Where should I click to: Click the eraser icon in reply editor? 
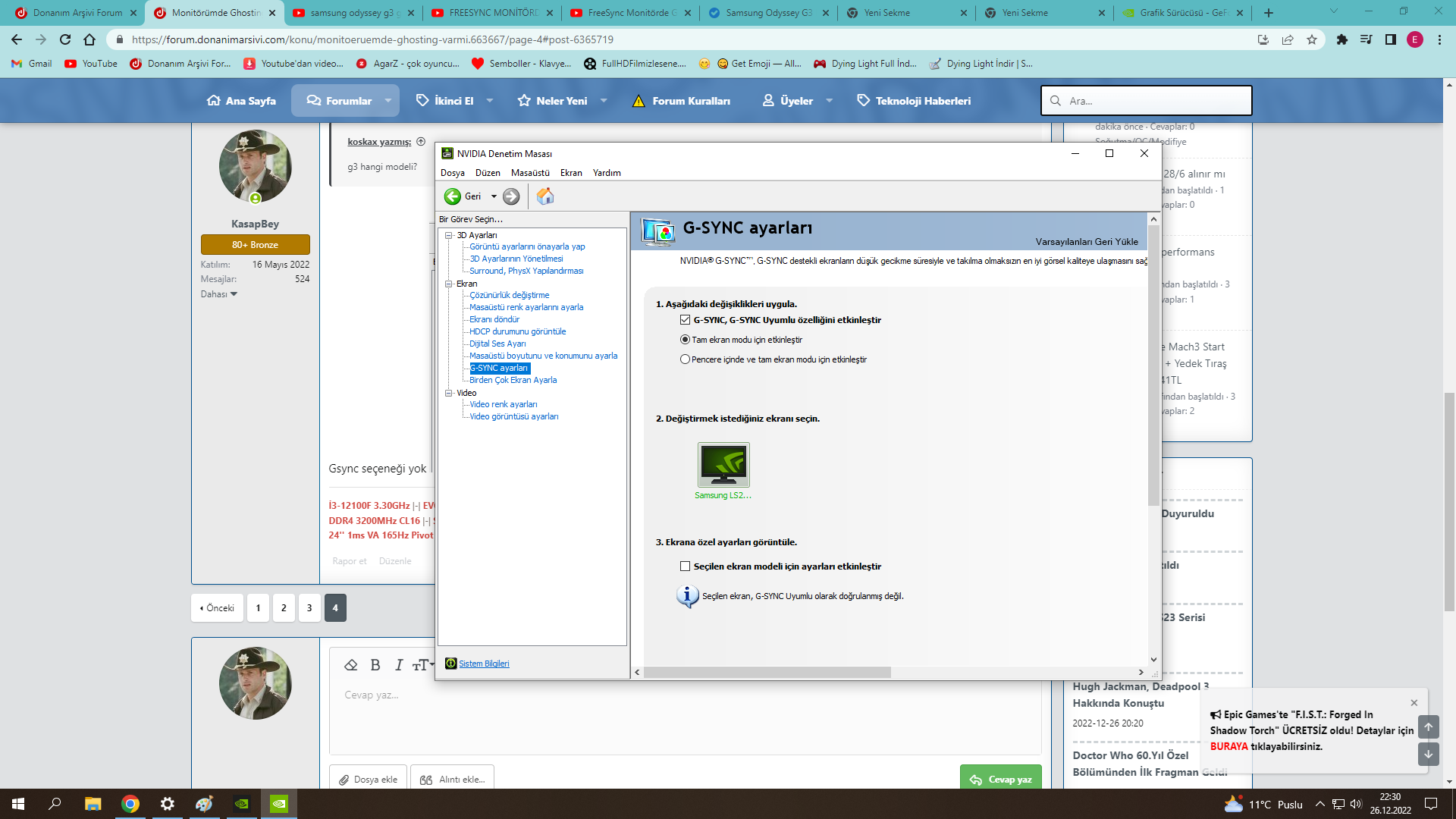(x=350, y=665)
